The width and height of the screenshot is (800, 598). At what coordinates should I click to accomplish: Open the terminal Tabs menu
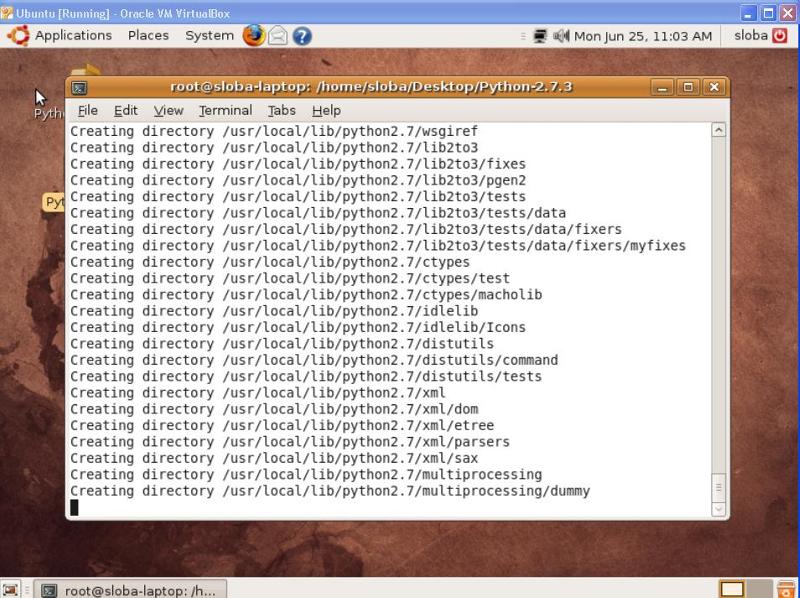[x=282, y=110]
